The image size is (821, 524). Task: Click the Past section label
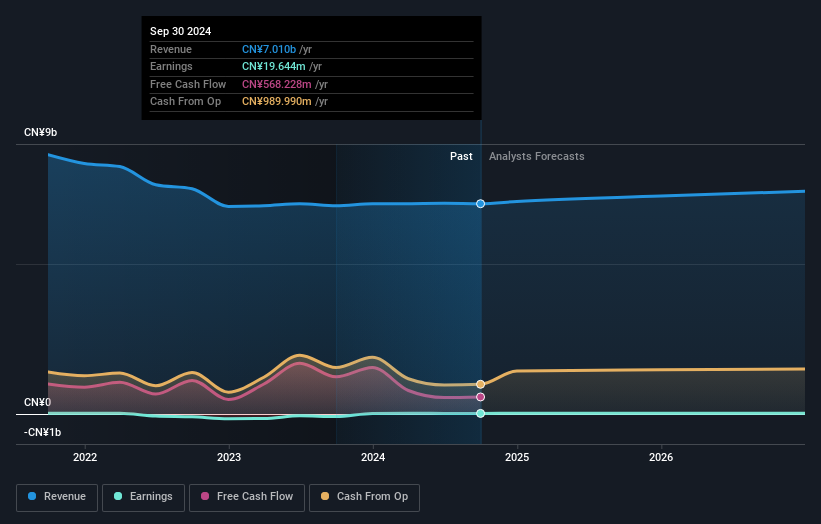pyautogui.click(x=461, y=156)
